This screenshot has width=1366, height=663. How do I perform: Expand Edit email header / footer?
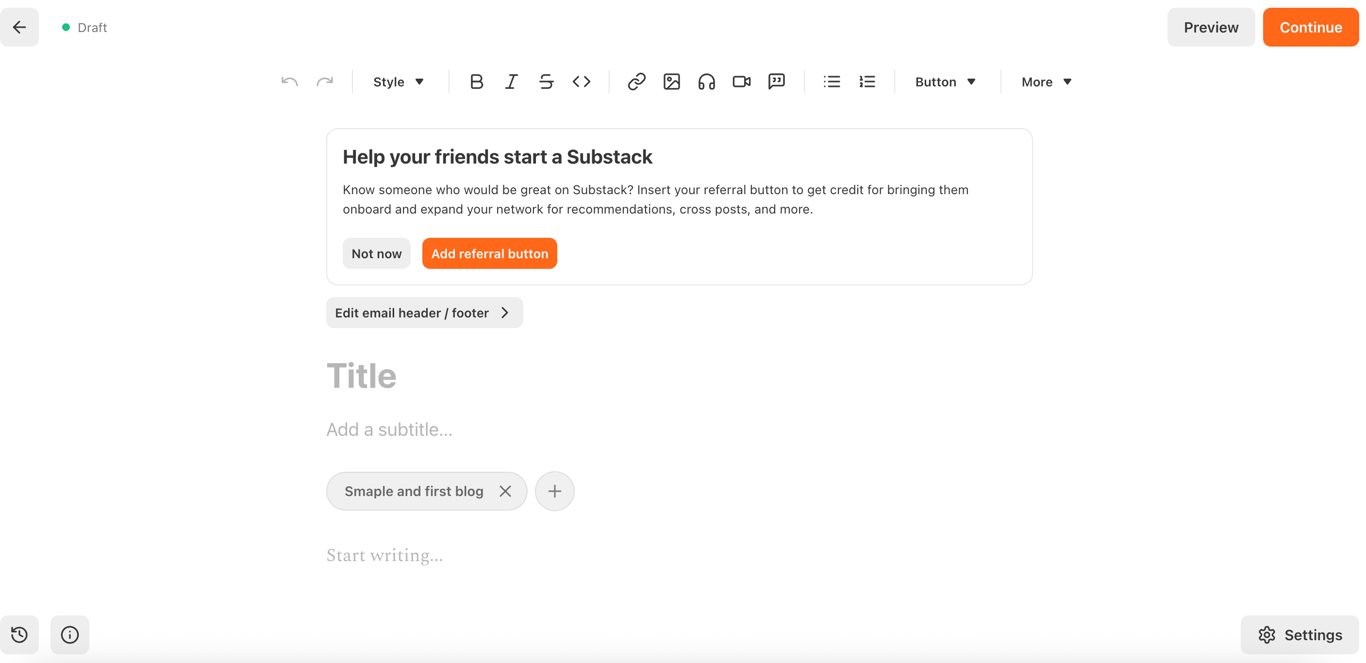coord(424,313)
